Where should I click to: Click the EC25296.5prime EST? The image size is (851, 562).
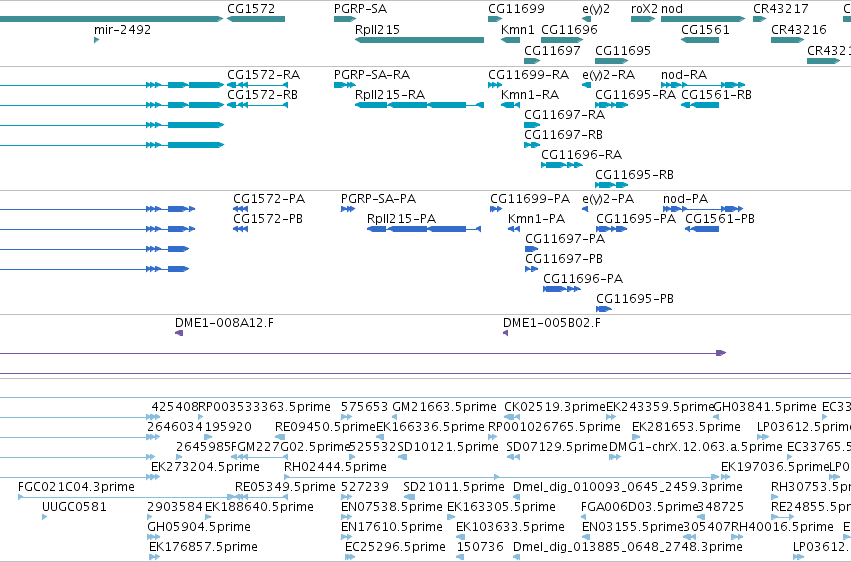(x=350, y=557)
